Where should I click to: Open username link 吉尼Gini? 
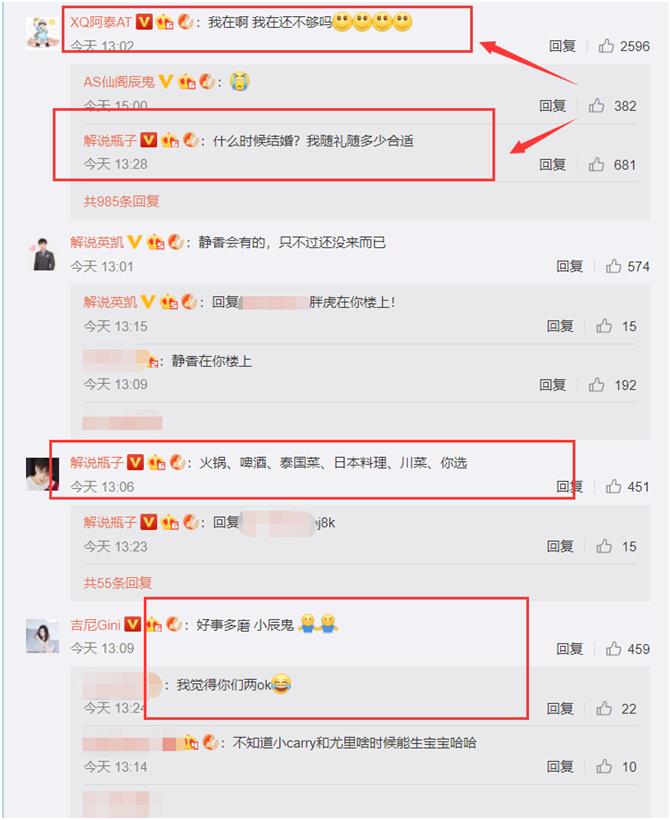point(96,624)
